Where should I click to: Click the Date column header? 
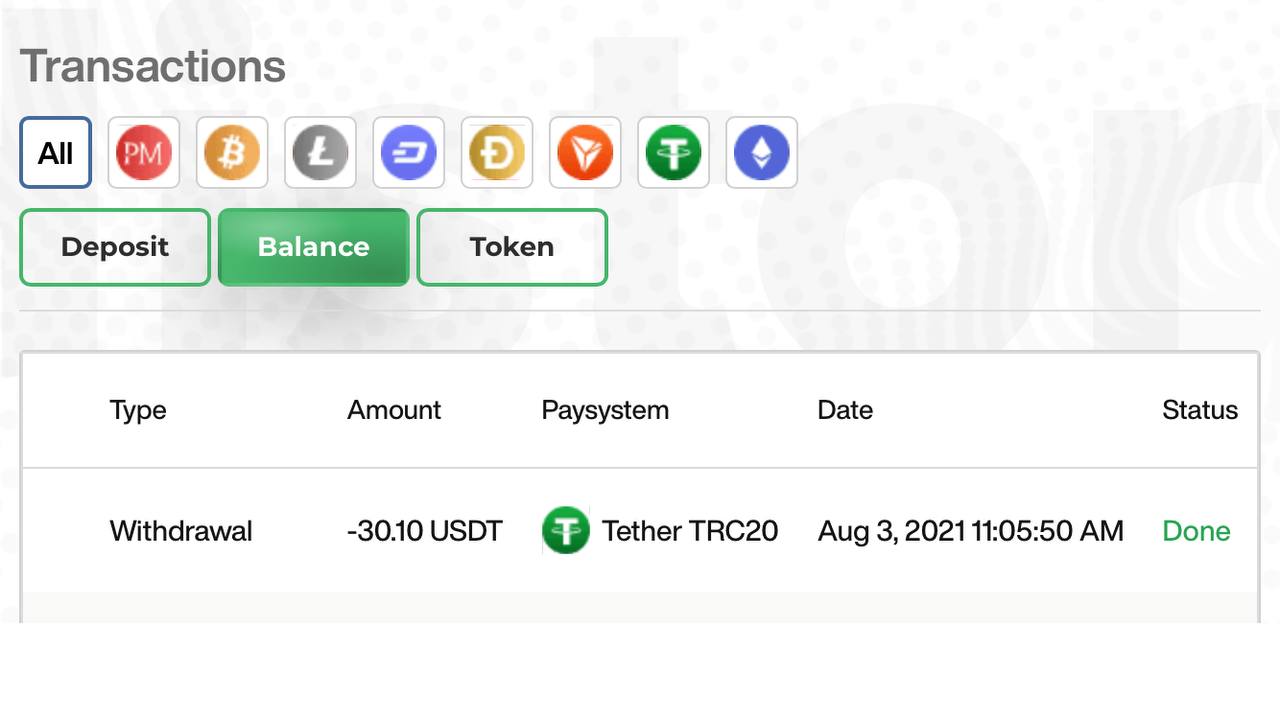(845, 410)
